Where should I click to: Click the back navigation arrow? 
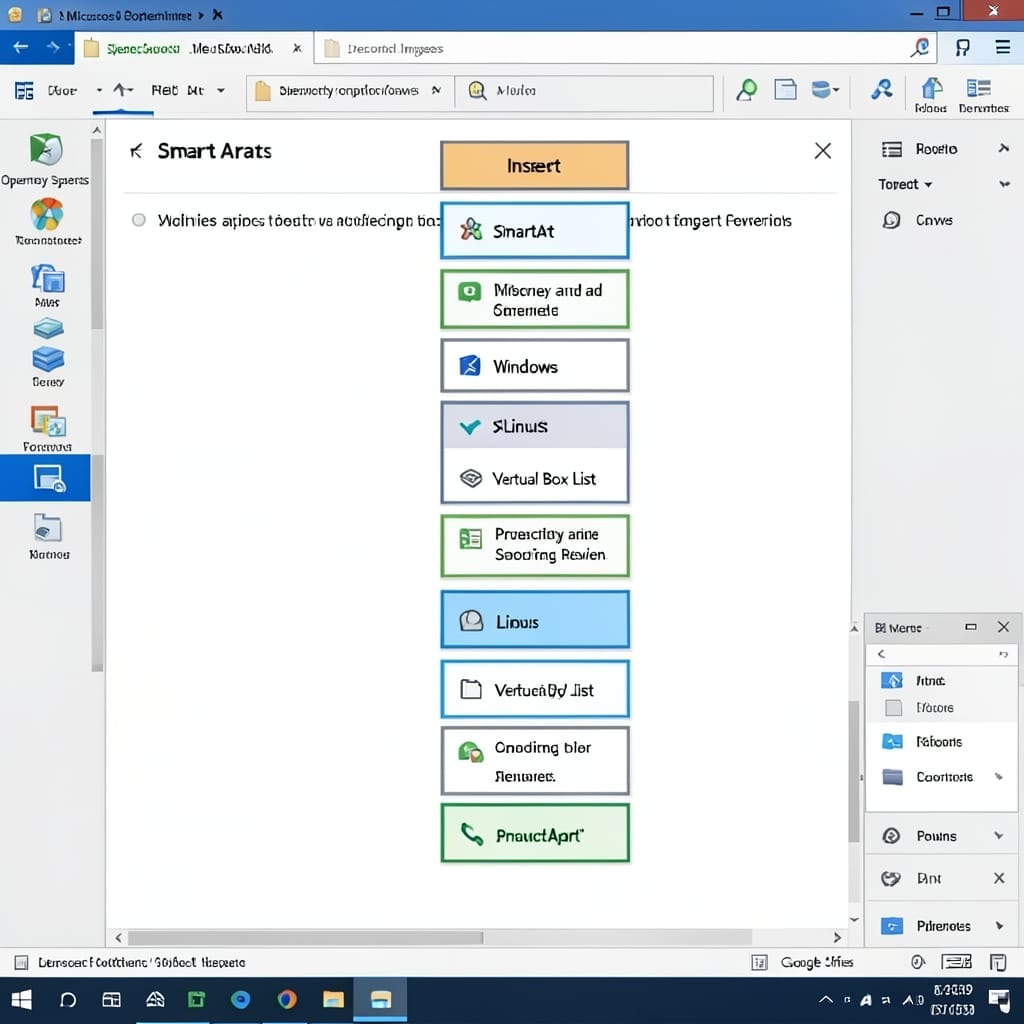click(x=21, y=48)
